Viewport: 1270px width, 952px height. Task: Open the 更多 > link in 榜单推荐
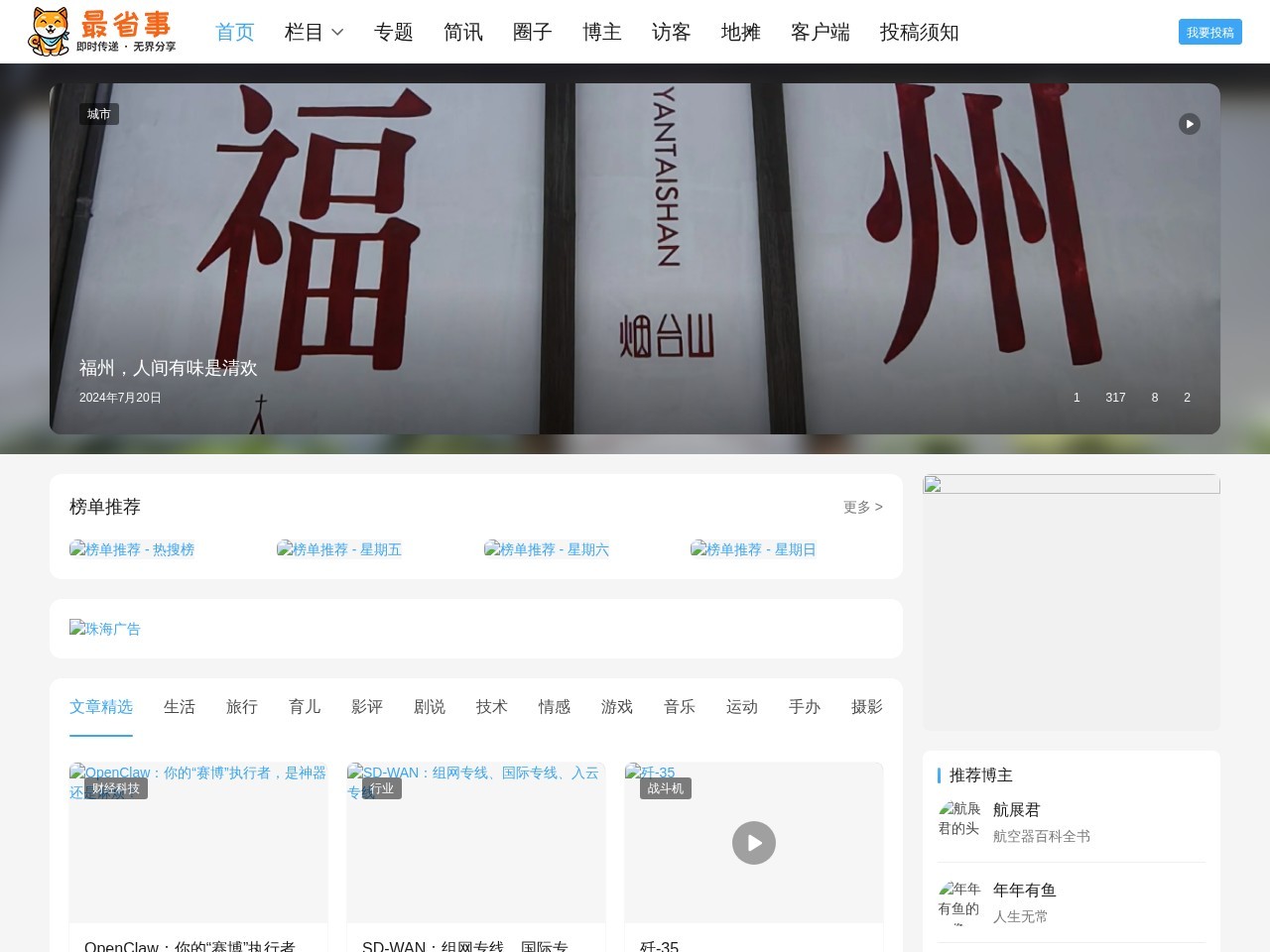coord(863,507)
